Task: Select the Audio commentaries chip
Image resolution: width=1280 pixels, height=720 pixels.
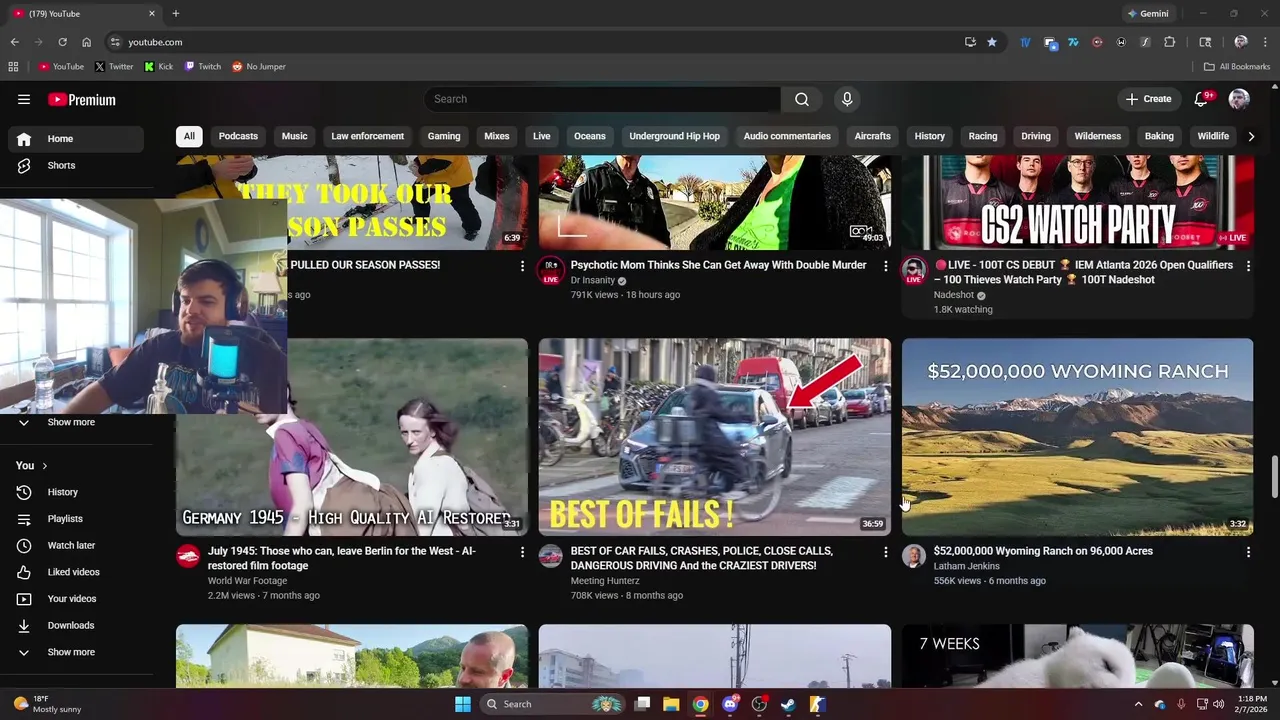Action: tap(787, 136)
